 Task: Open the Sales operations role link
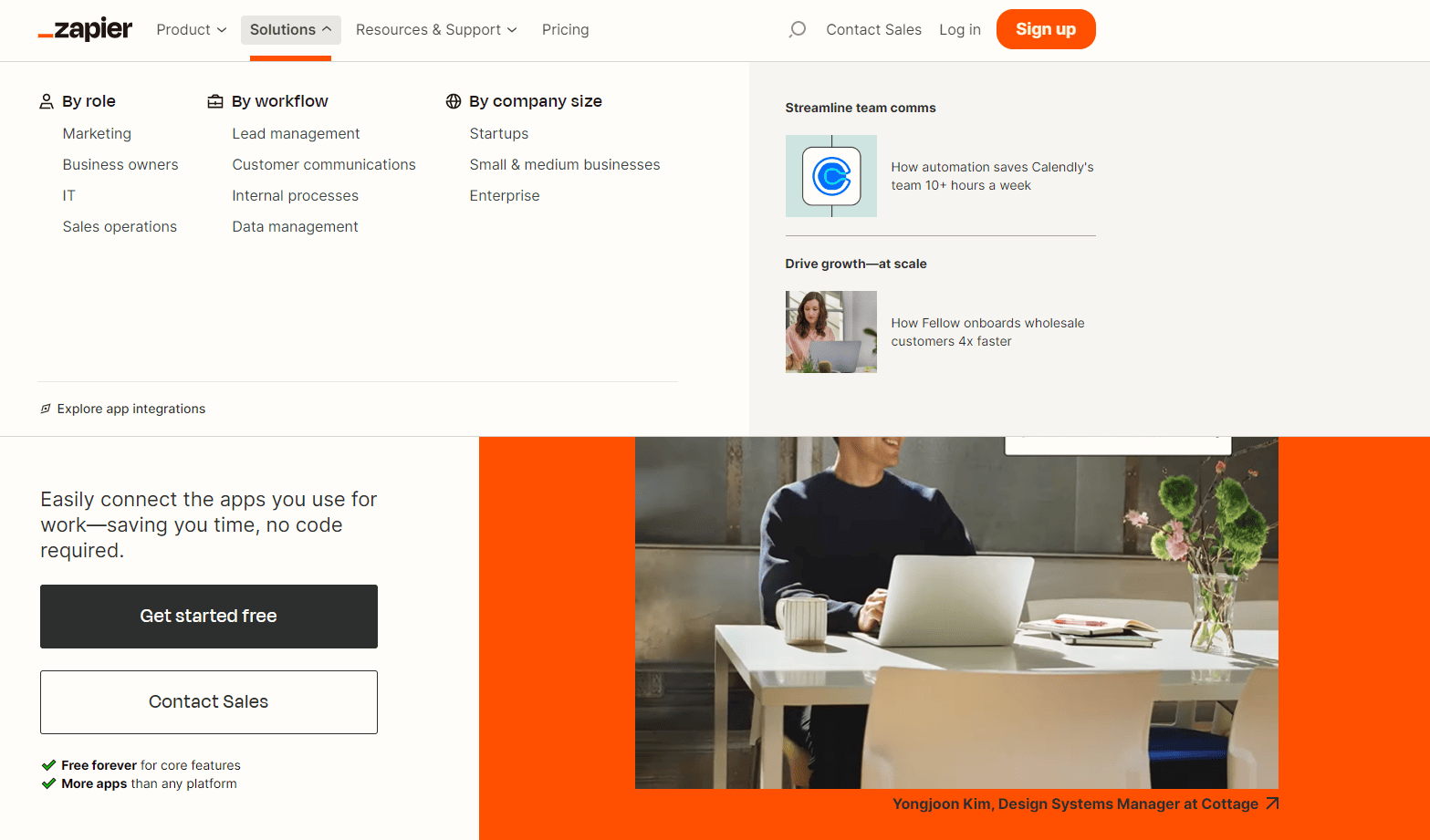pos(120,226)
